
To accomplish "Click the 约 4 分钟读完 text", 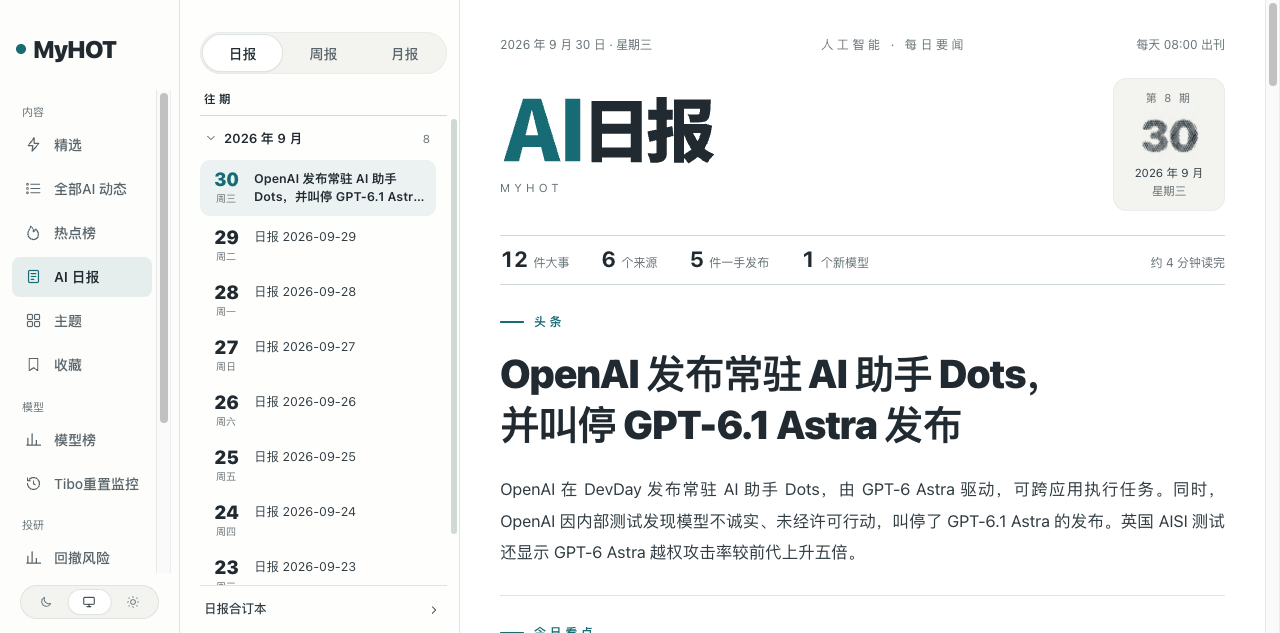I will (x=1187, y=263).
